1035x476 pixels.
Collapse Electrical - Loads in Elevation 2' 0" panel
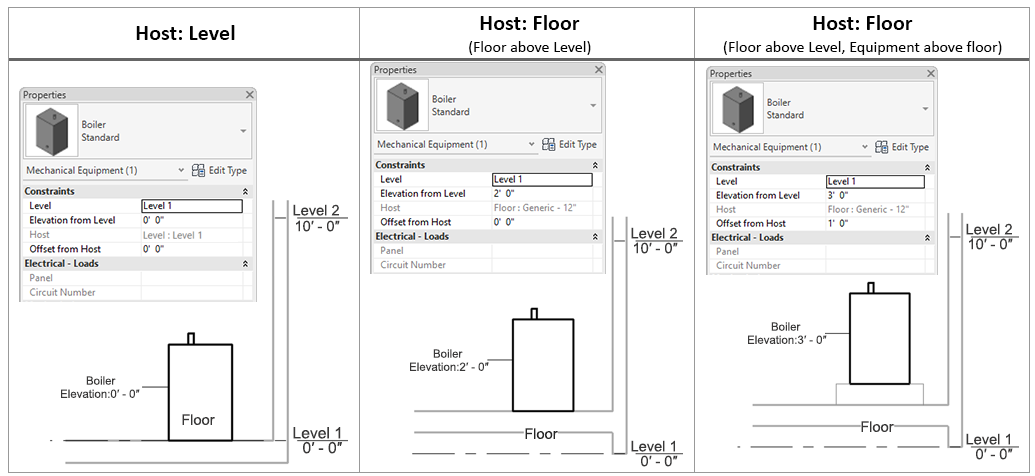(595, 236)
